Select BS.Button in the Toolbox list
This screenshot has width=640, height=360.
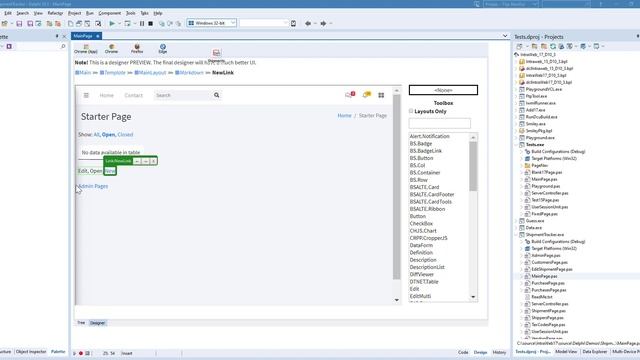(x=422, y=158)
